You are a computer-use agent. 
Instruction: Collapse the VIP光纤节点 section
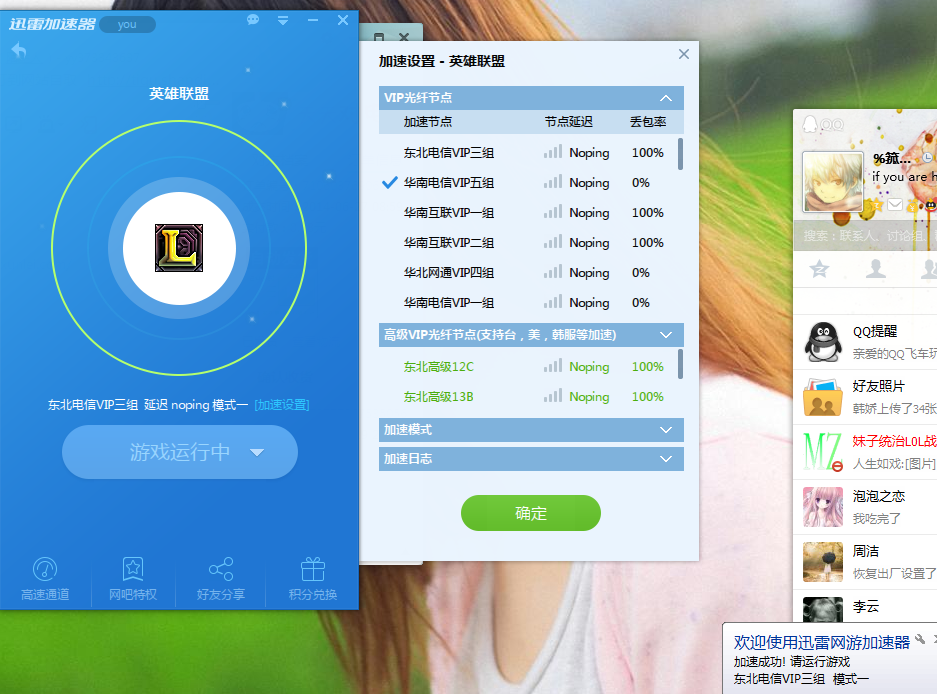point(666,98)
